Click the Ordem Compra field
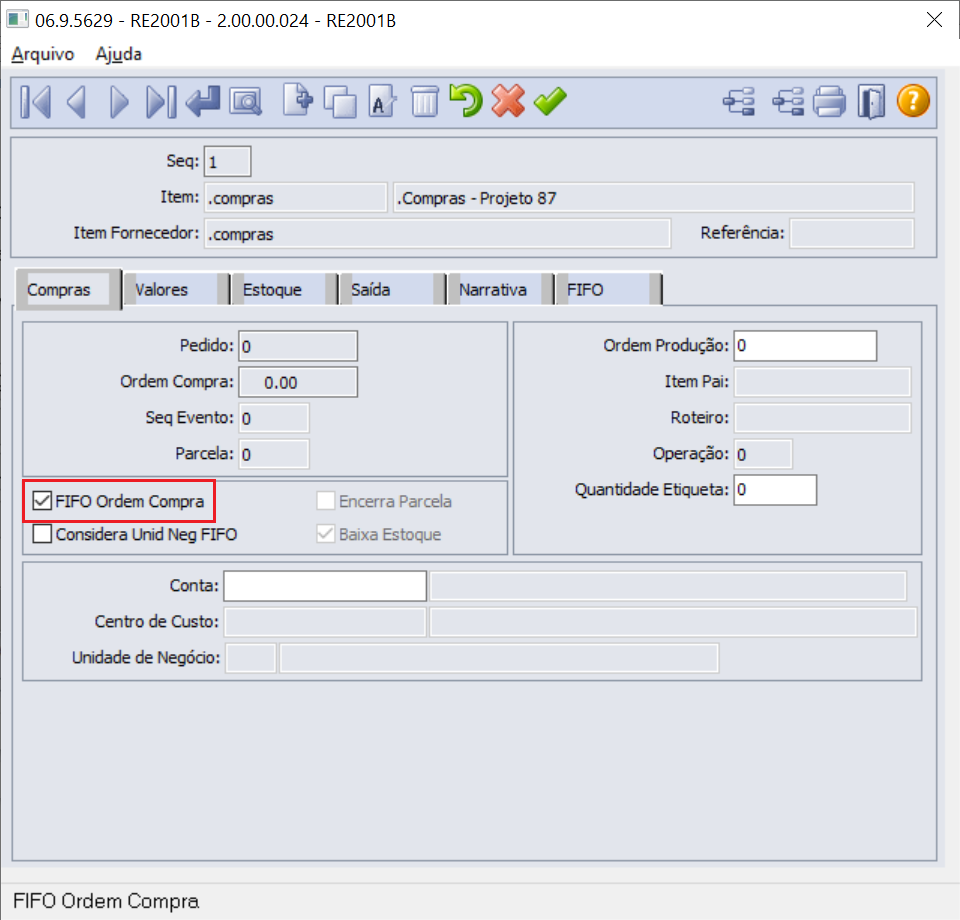 pos(298,383)
